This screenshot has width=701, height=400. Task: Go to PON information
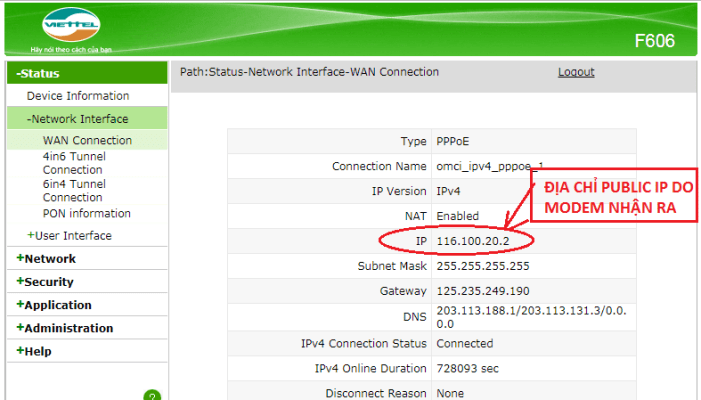click(x=86, y=213)
